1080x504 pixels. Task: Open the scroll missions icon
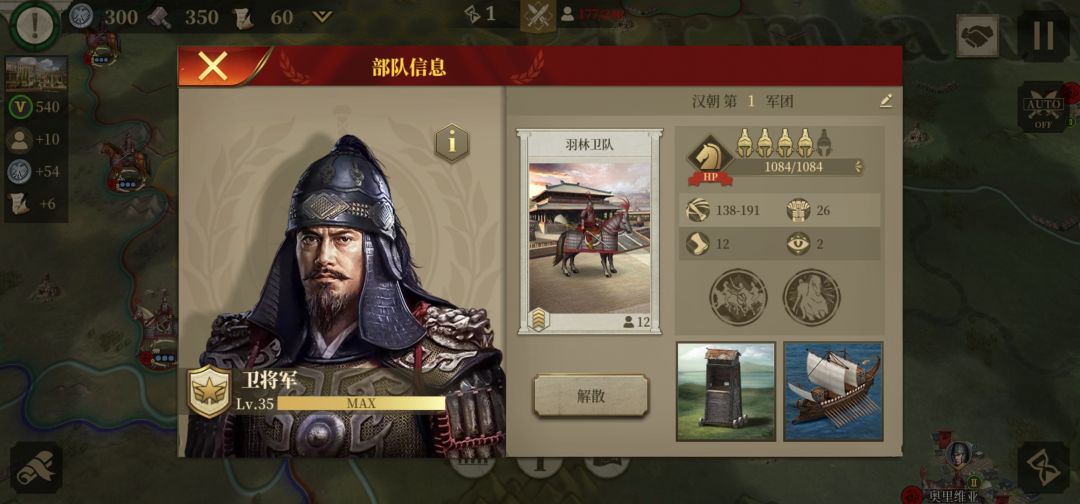(36, 468)
